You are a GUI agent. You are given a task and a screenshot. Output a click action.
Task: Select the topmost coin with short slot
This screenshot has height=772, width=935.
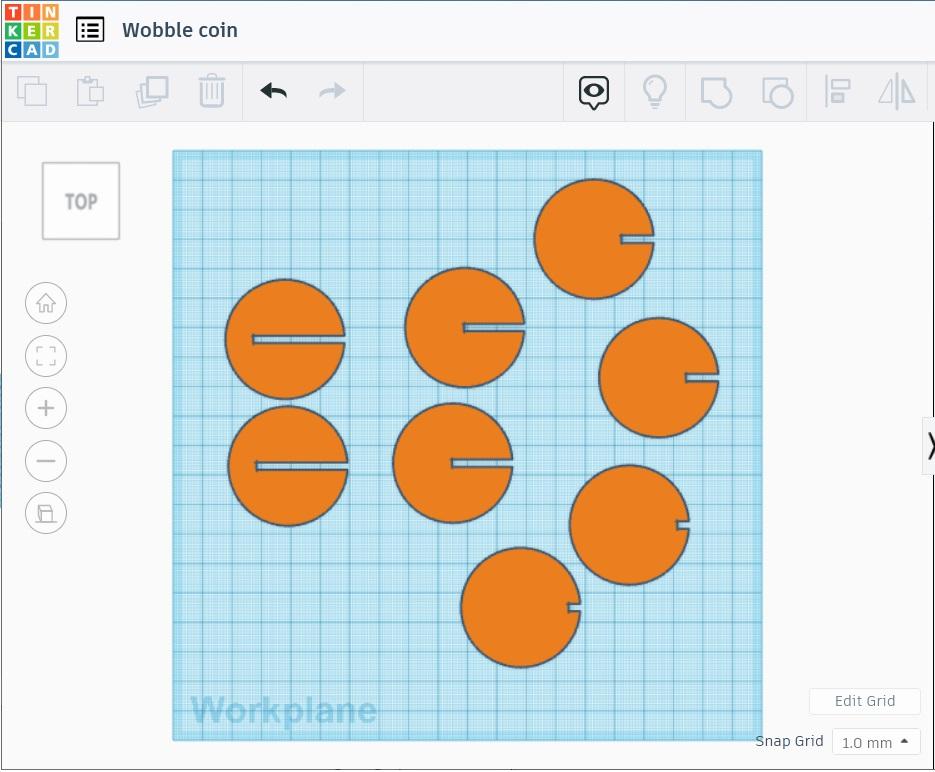coord(594,238)
